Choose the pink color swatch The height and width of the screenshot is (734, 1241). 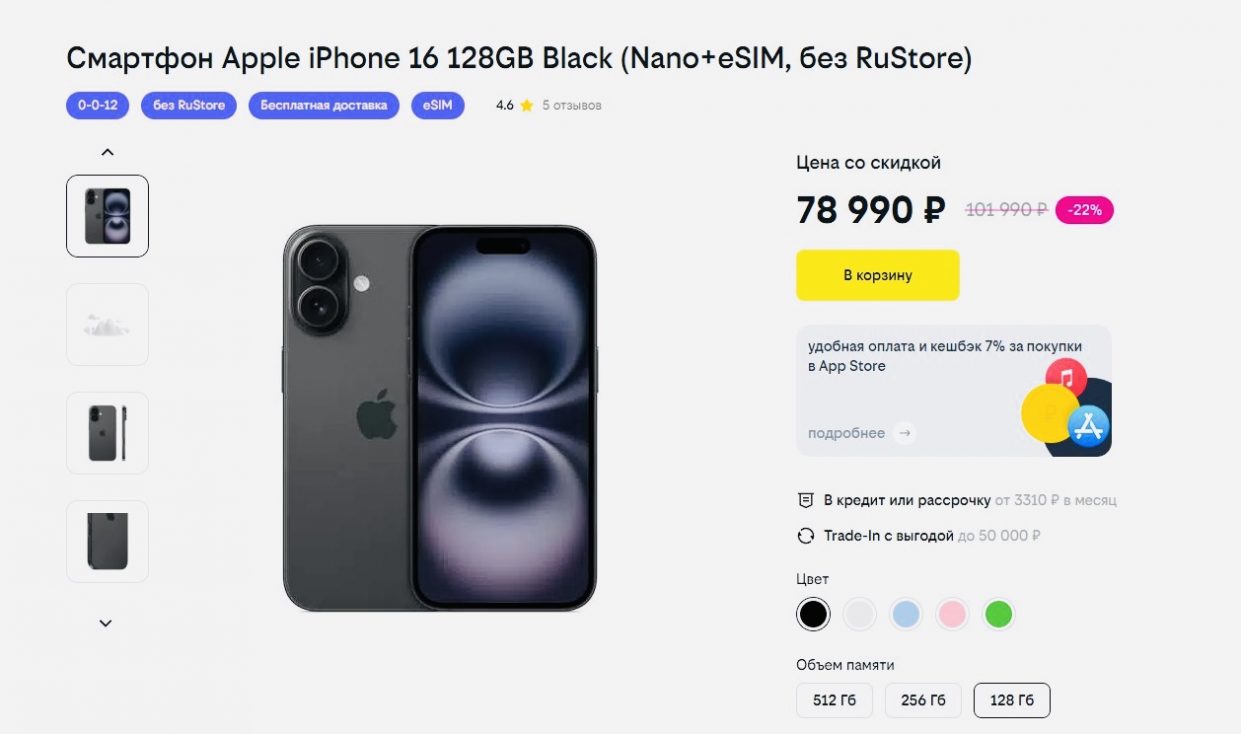tap(952, 614)
